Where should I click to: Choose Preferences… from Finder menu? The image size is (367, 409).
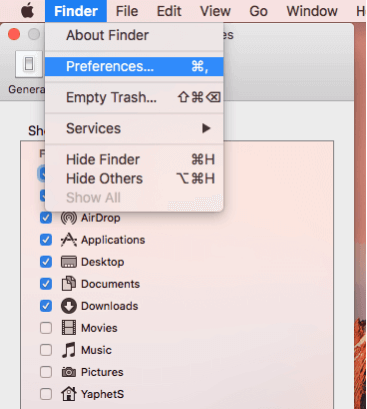coord(134,66)
